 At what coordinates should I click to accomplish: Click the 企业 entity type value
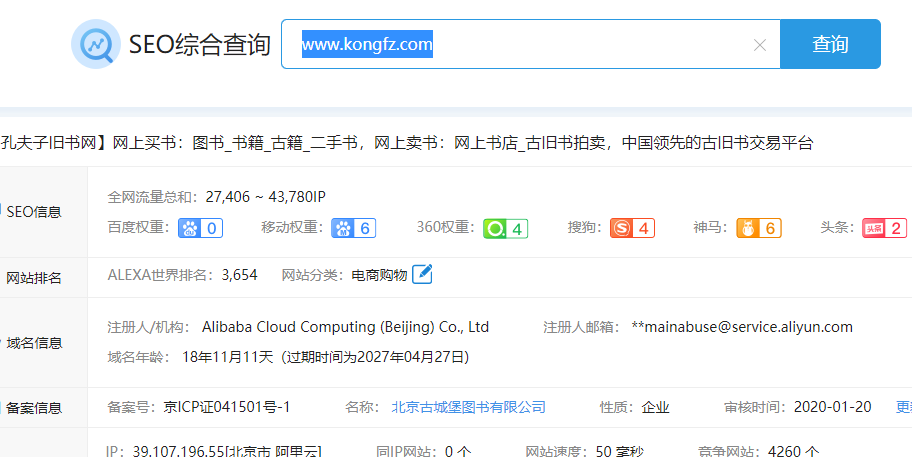pyautogui.click(x=656, y=408)
